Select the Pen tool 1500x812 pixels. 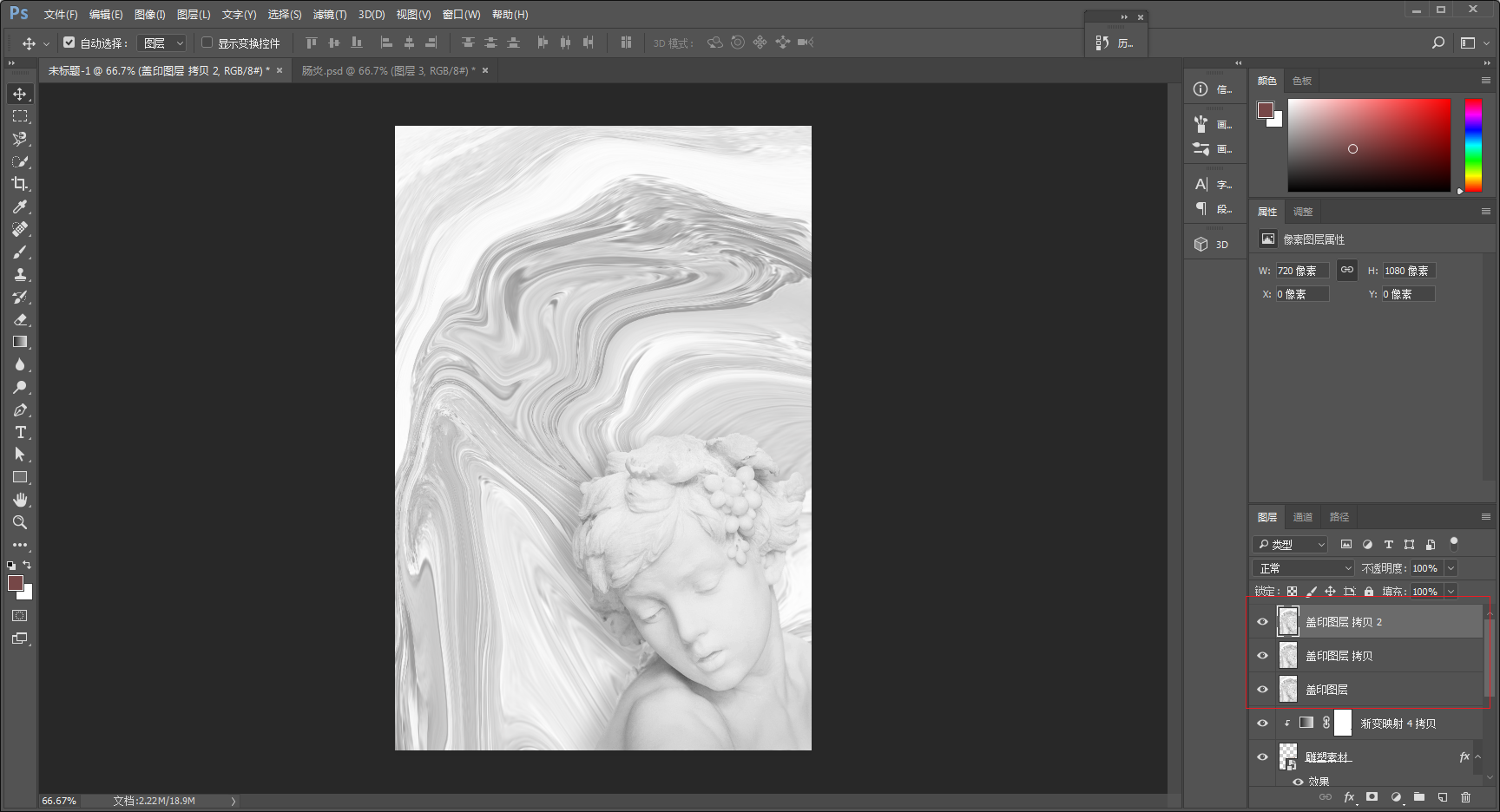tap(20, 409)
